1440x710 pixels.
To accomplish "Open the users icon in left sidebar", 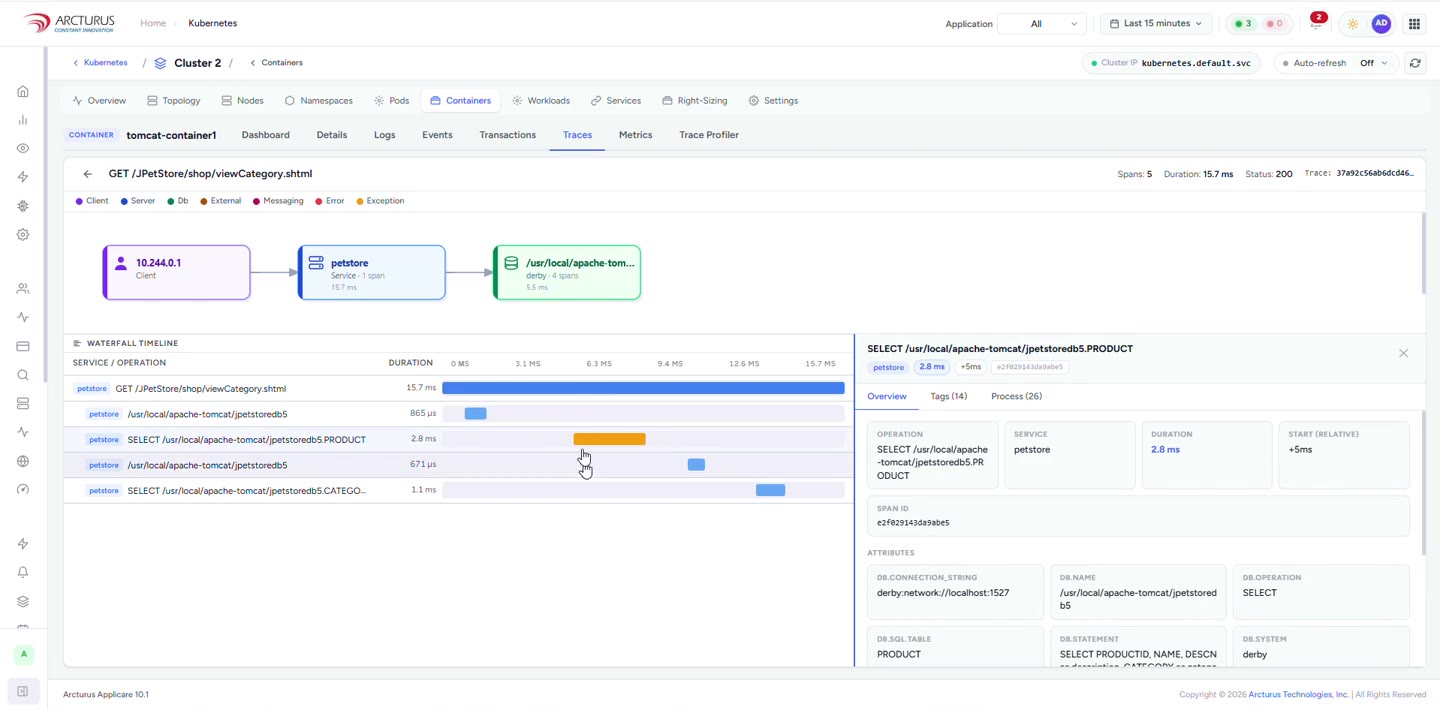I will [23, 289].
